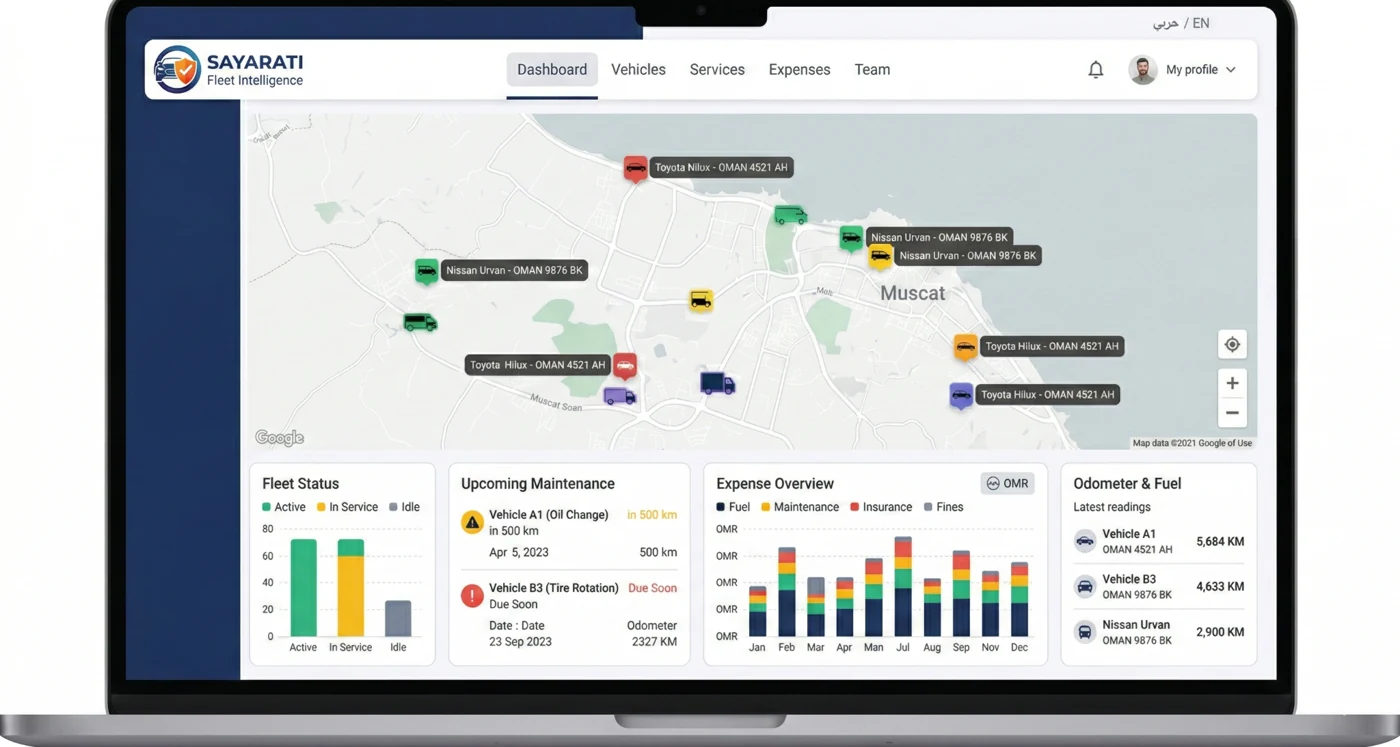Center the map on my location
The width and height of the screenshot is (1400, 747).
[x=1232, y=344]
